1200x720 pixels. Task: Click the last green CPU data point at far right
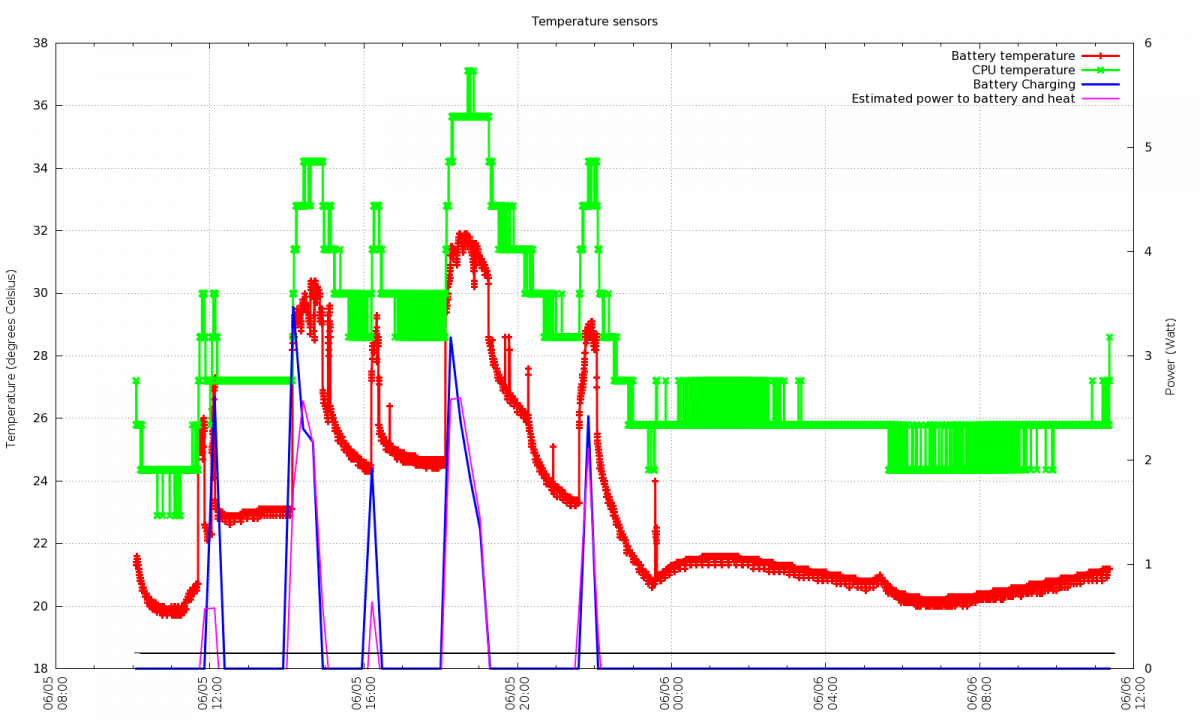[x=1109, y=337]
